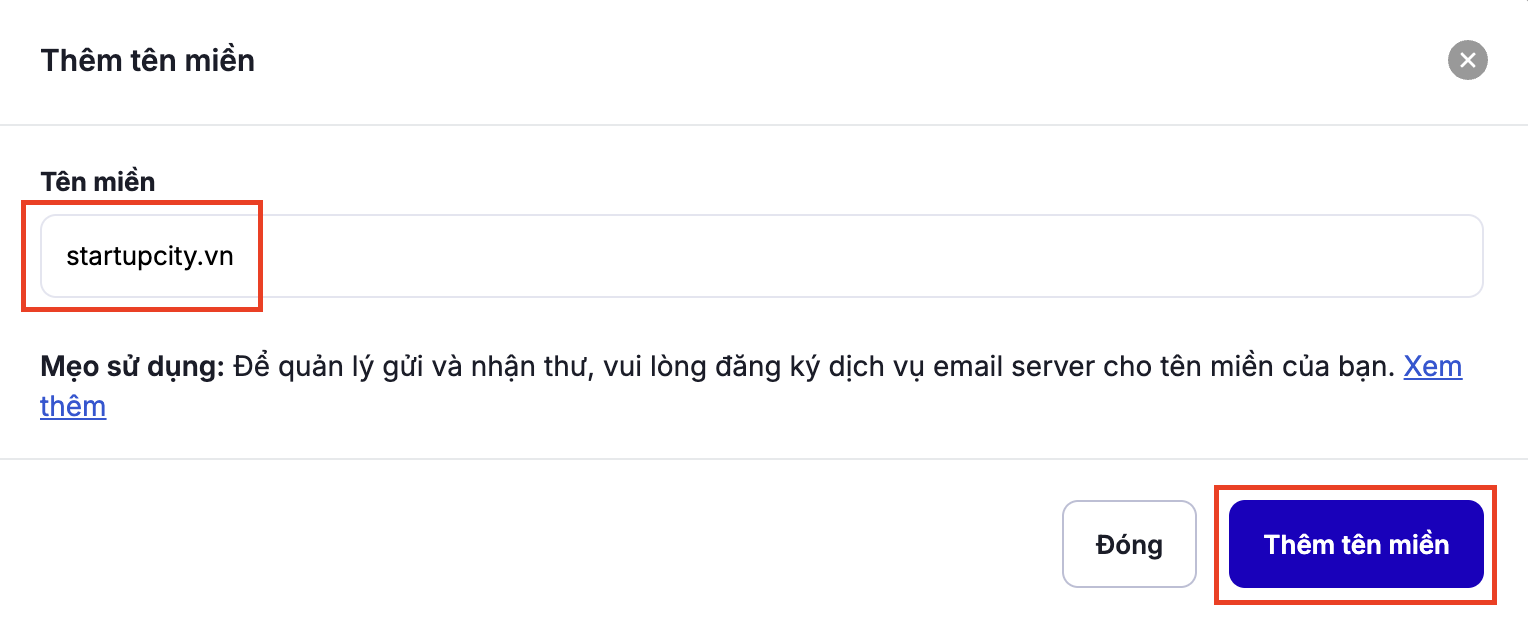Cancel the dialog using Đóng
Image resolution: width=1528 pixels, height=618 pixels.
coord(1129,544)
